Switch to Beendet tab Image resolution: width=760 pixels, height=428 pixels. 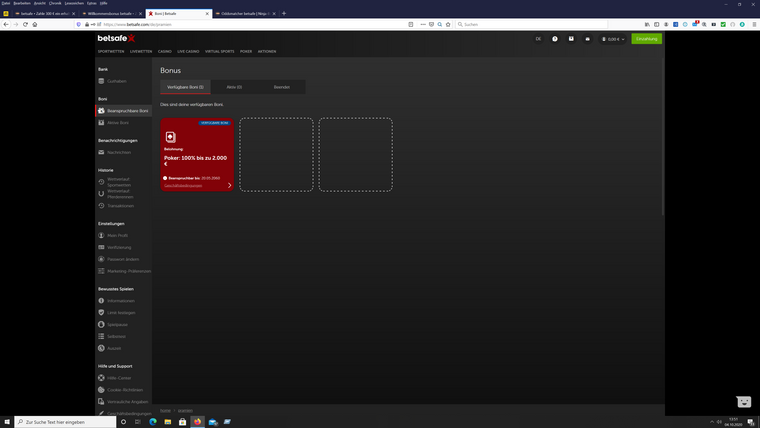pyautogui.click(x=282, y=87)
